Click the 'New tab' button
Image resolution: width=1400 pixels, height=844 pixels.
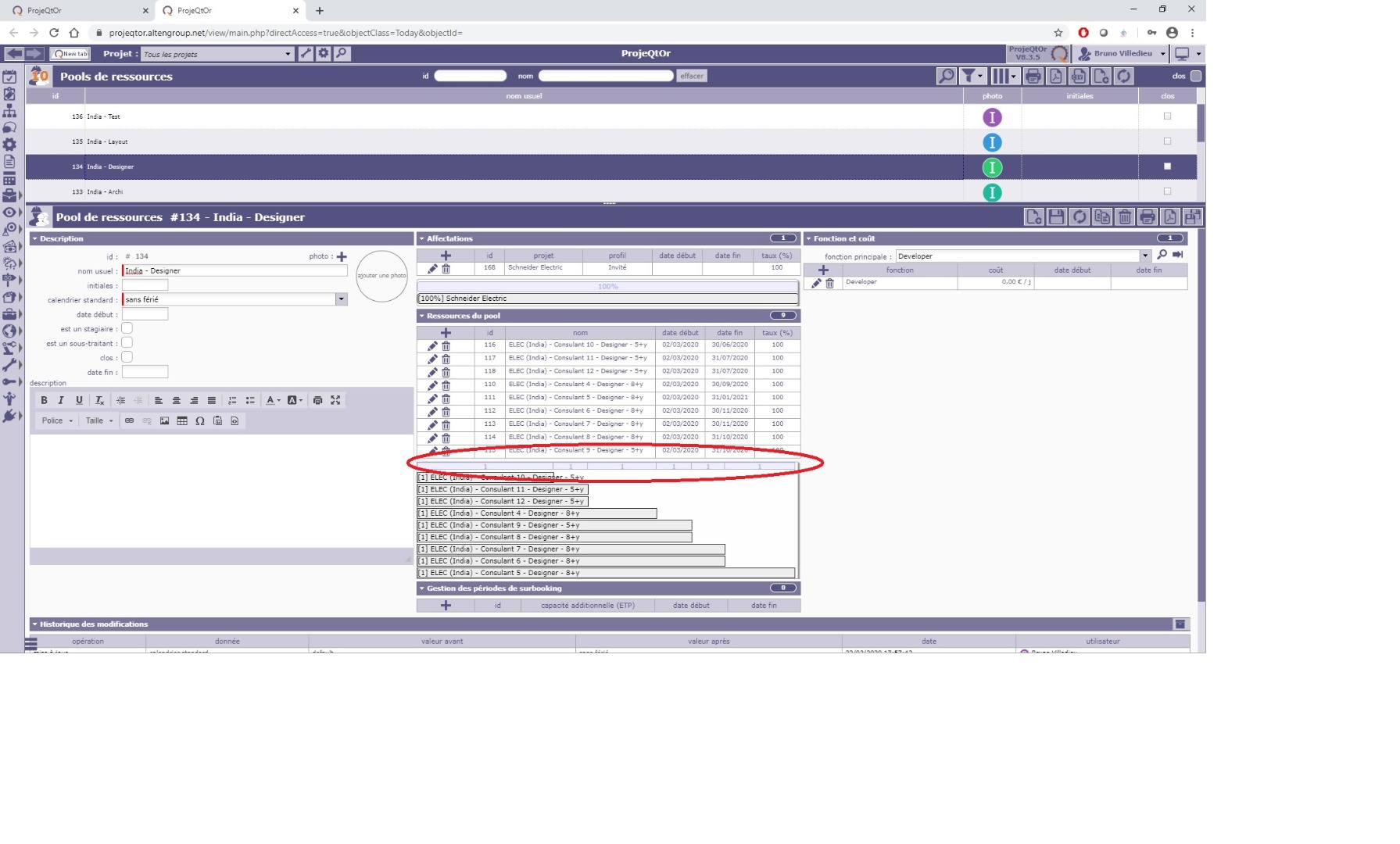tap(70, 54)
